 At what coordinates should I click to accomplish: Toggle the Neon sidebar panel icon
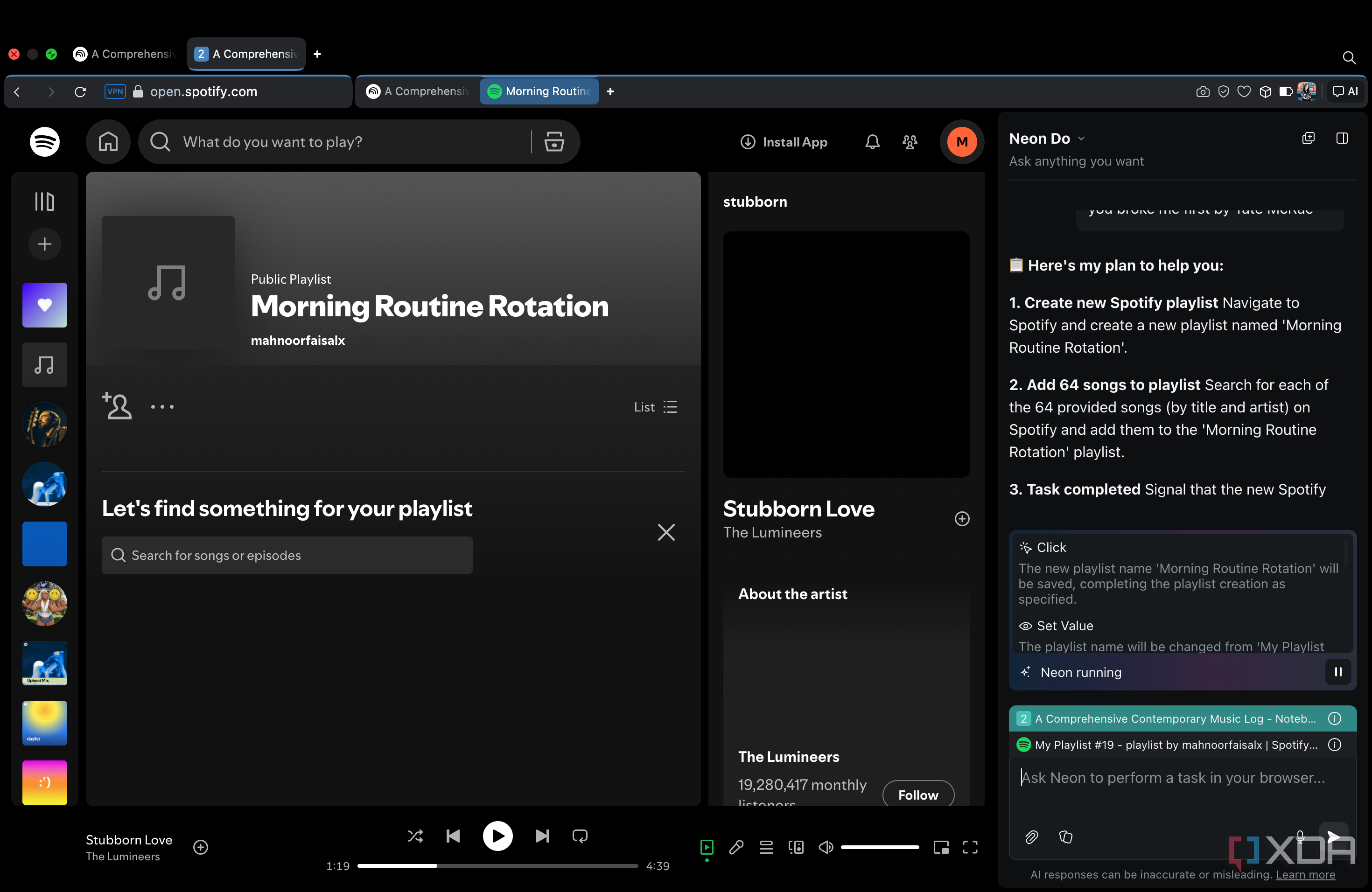[1342, 138]
